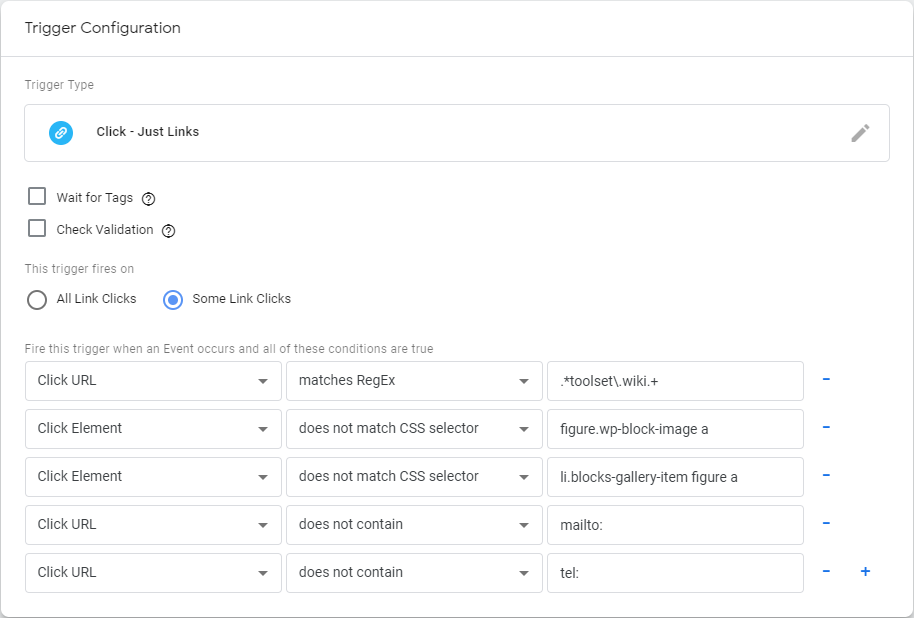Enable the Wait for Tags checkbox

37,196
